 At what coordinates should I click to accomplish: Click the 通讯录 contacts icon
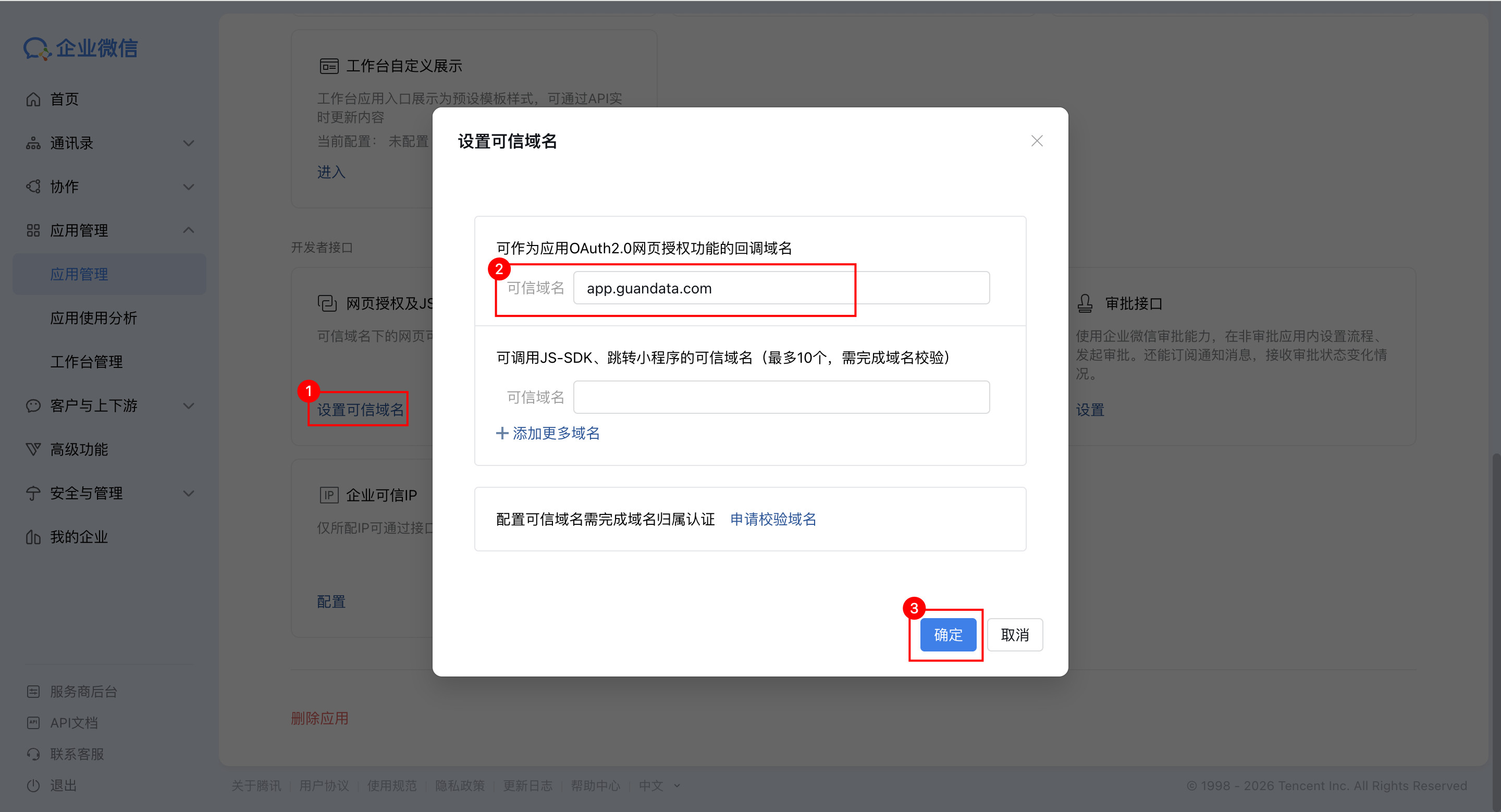tap(33, 143)
